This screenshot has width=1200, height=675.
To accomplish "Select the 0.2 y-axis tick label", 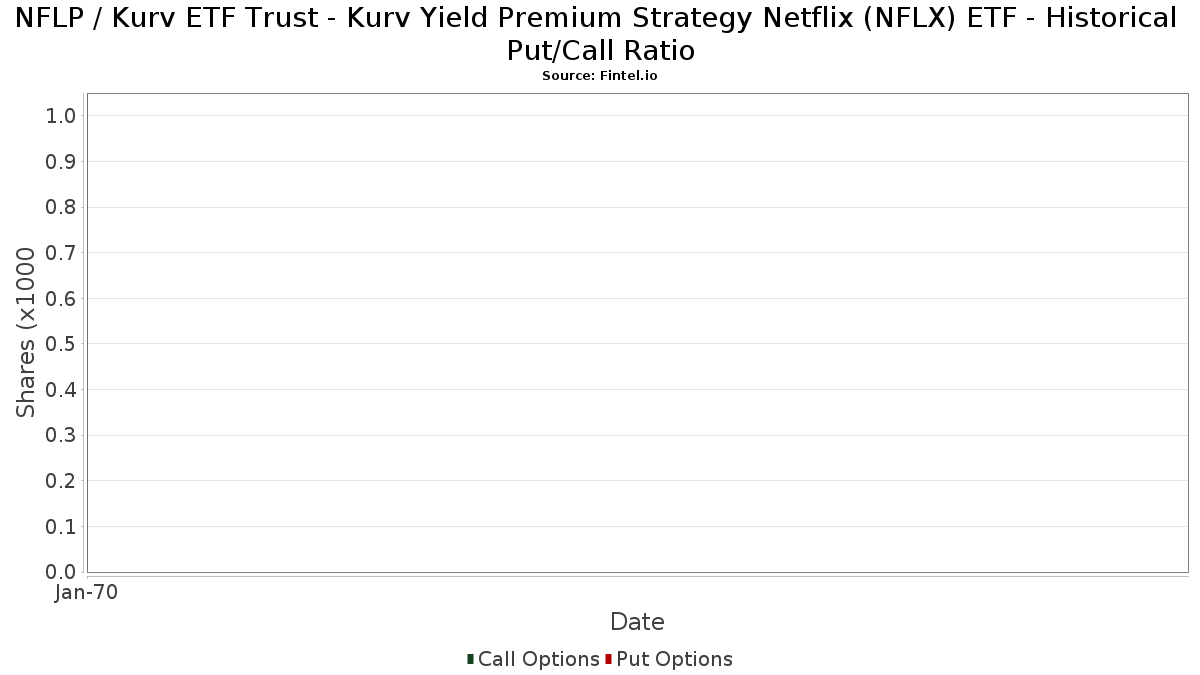I will [61, 481].
